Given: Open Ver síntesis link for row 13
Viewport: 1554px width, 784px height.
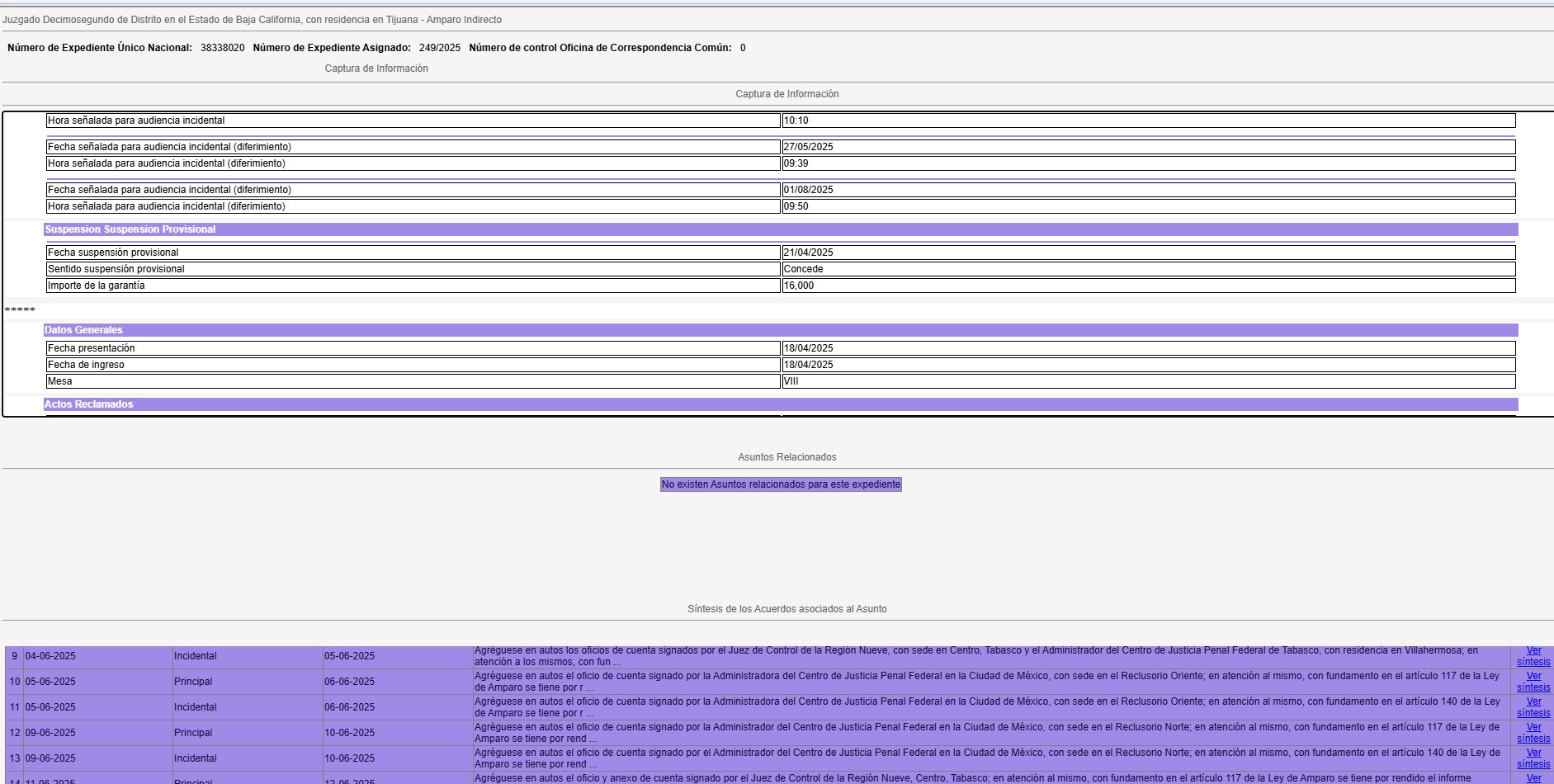Looking at the screenshot, I should click(x=1533, y=758).
